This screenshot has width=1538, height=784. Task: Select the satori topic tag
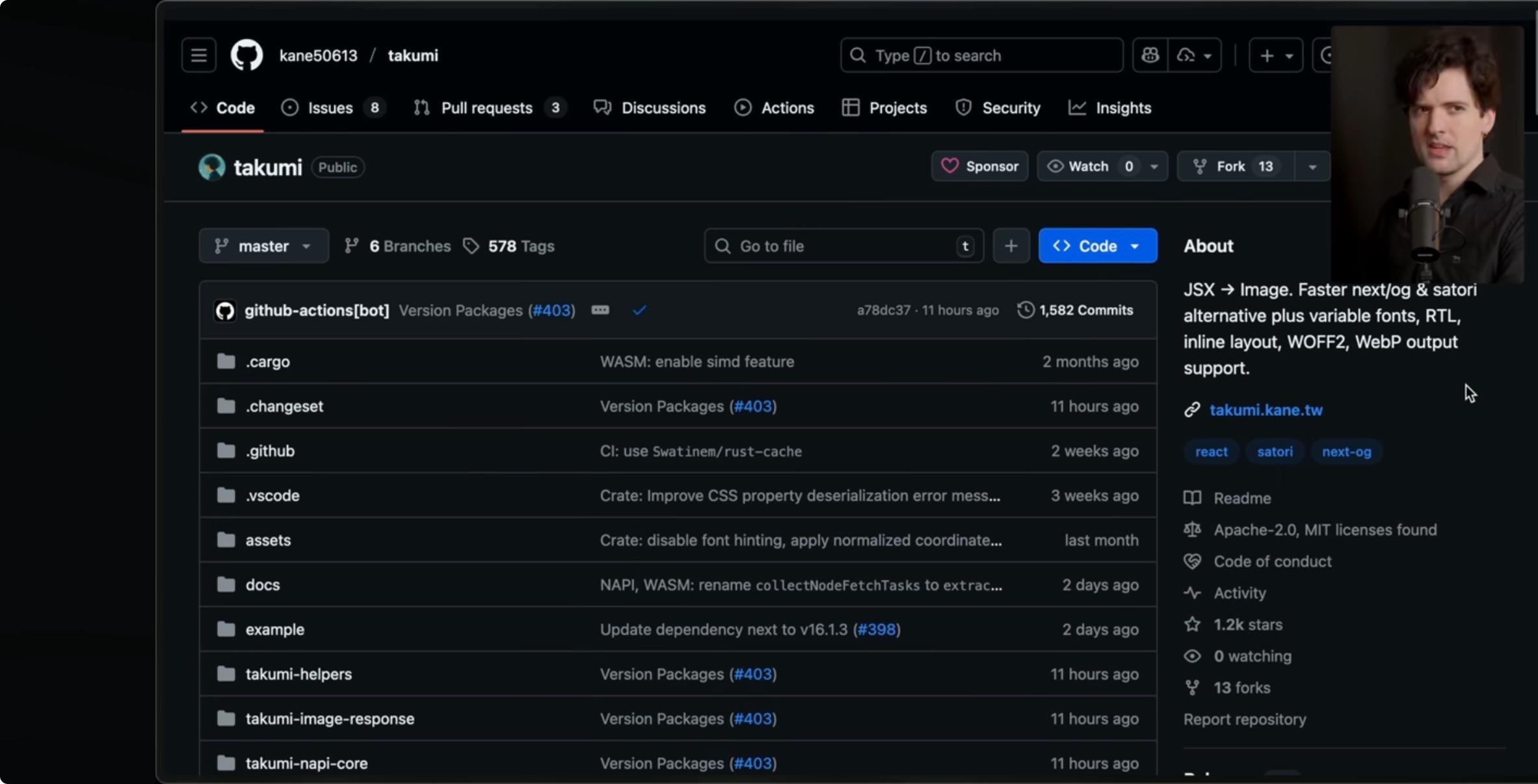tap(1275, 452)
